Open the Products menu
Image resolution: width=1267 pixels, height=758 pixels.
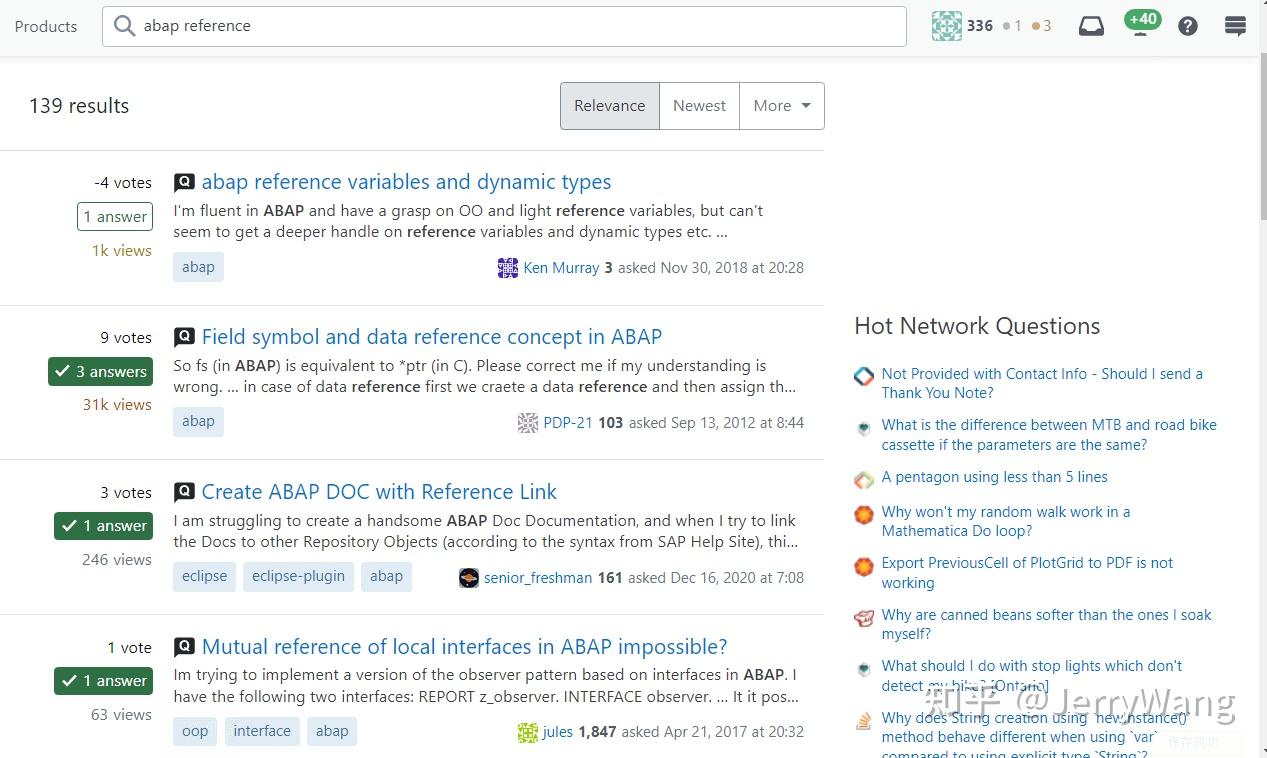pos(46,27)
